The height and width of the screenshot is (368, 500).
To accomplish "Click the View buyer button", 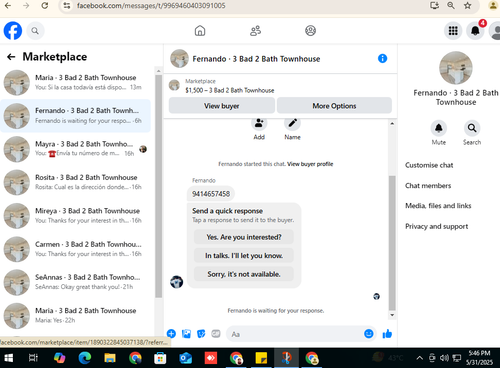I will [x=222, y=106].
